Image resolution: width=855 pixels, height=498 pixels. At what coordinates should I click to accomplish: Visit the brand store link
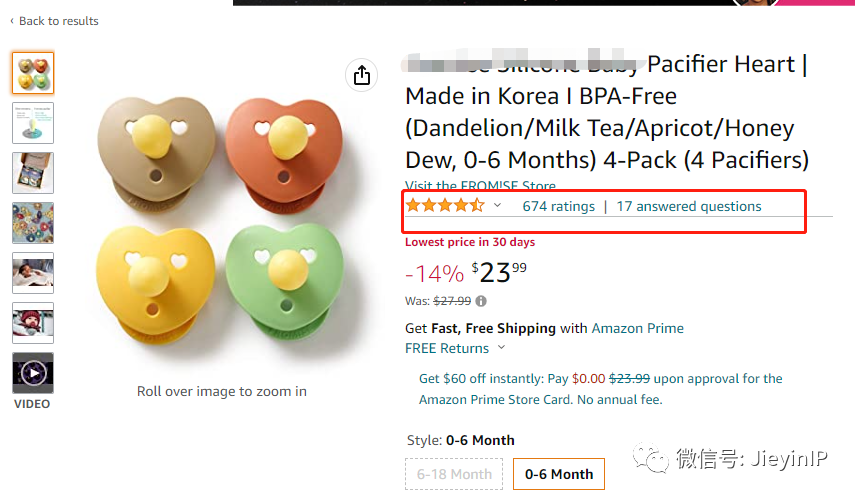click(x=480, y=187)
